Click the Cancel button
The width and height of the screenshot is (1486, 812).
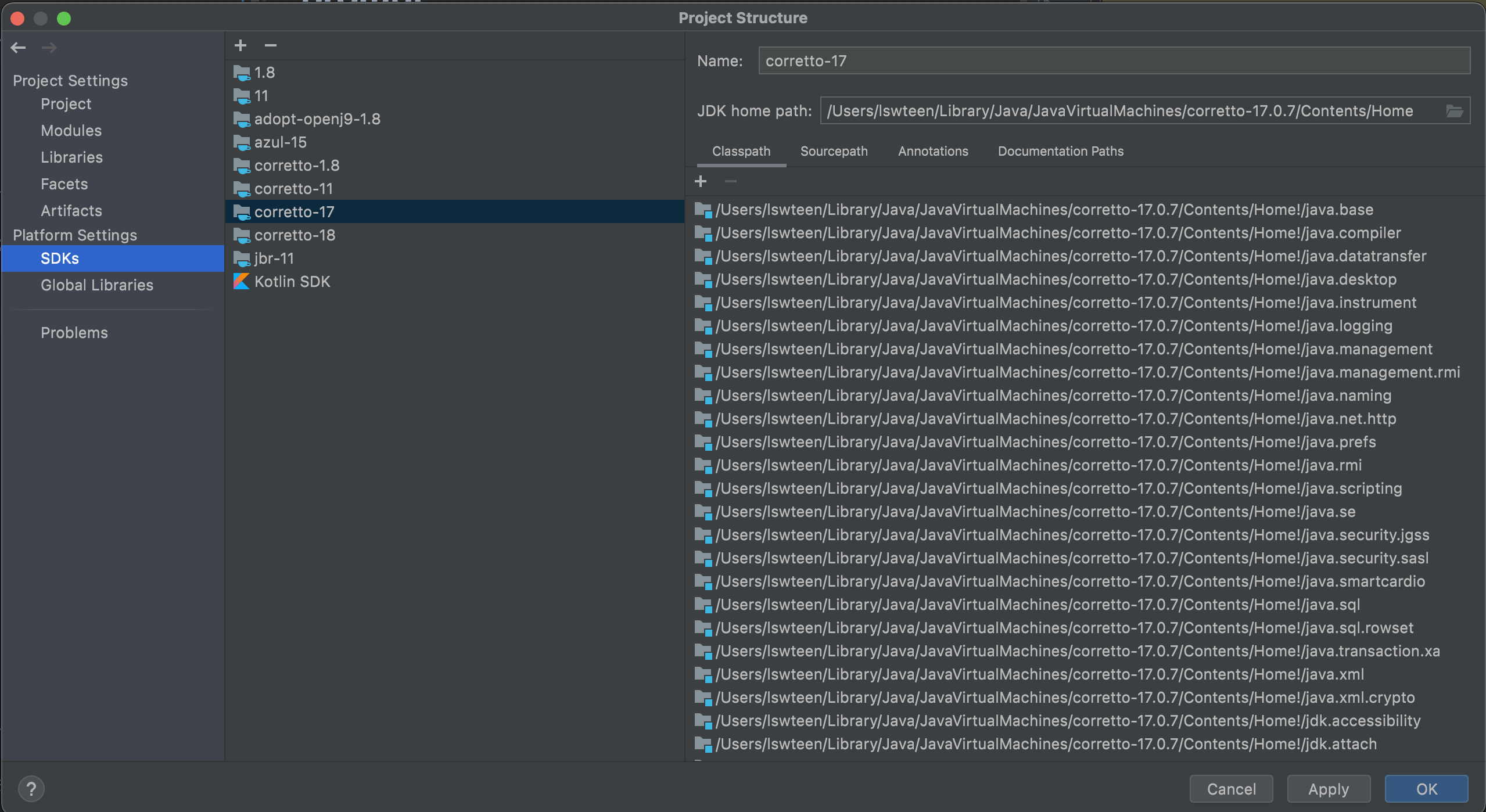click(x=1231, y=789)
